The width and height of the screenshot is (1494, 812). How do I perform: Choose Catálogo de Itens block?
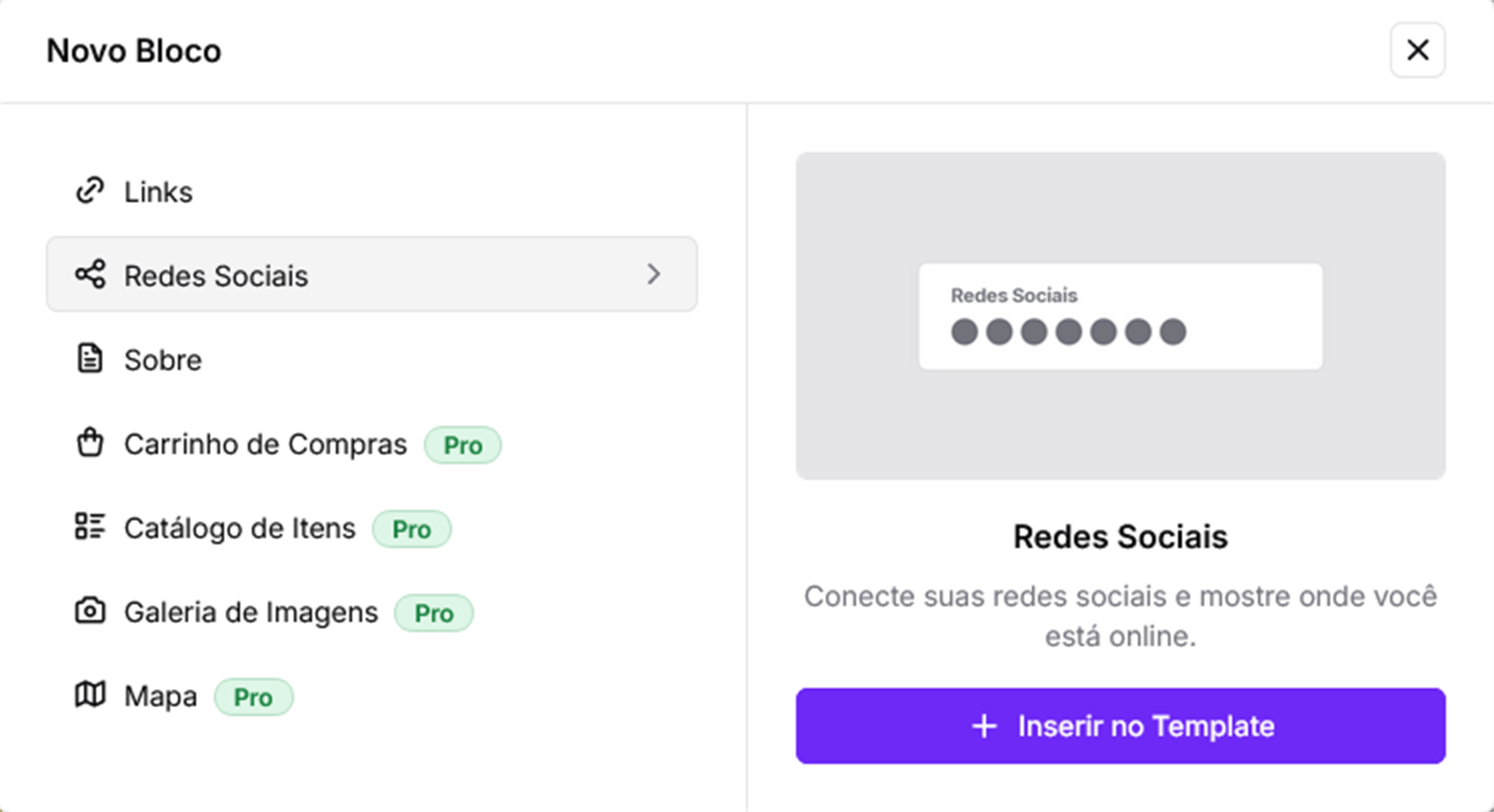click(240, 528)
